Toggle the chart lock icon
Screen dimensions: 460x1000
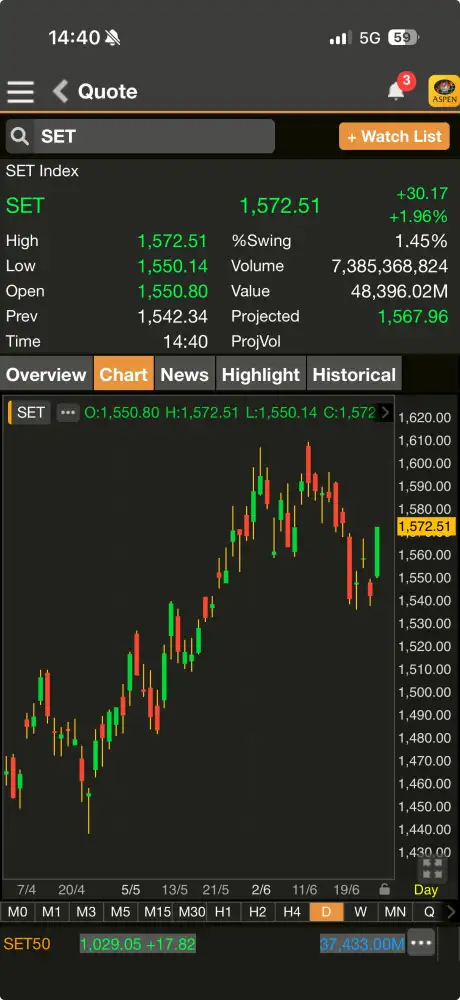(x=384, y=889)
